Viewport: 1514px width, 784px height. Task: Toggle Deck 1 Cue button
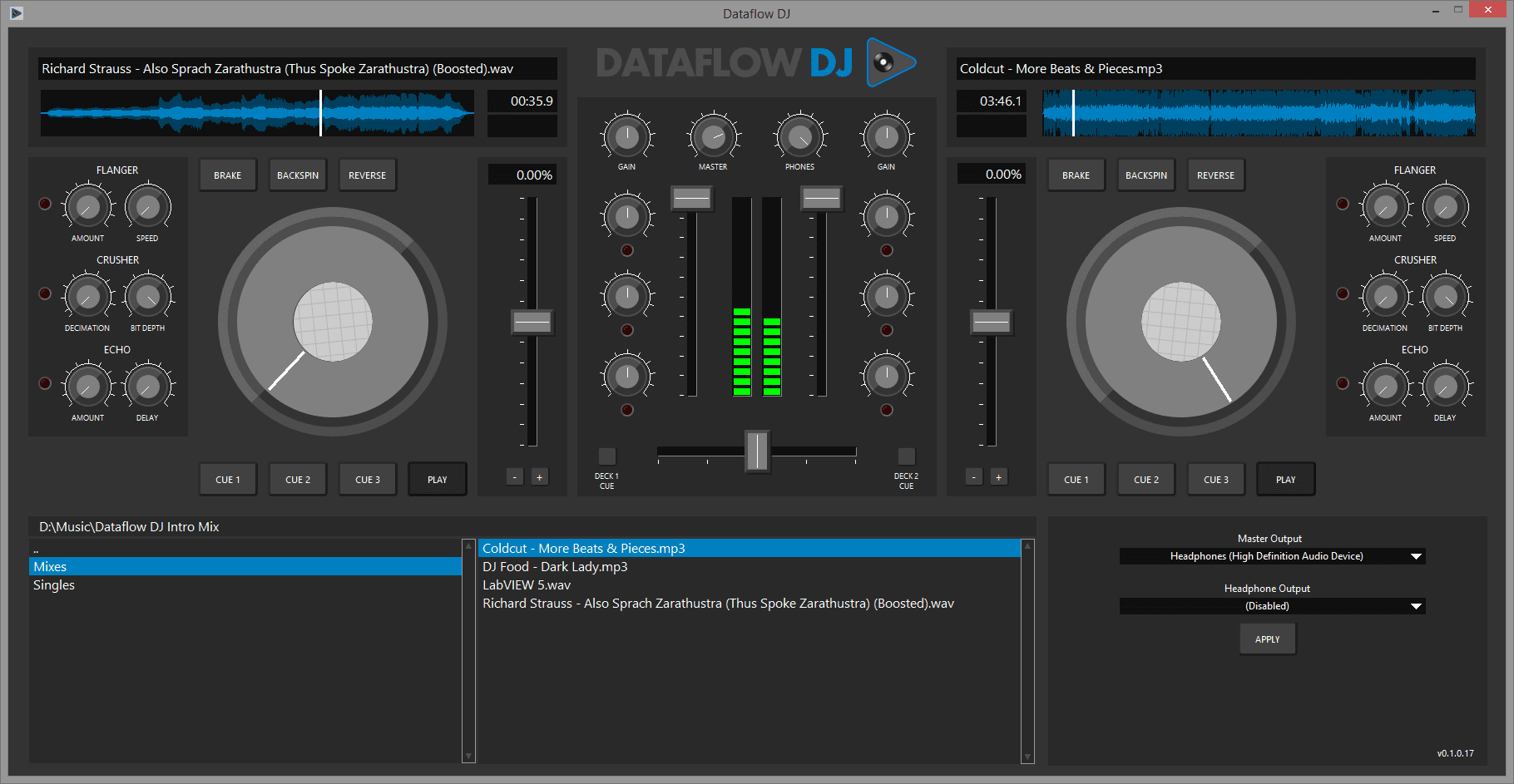(x=607, y=456)
